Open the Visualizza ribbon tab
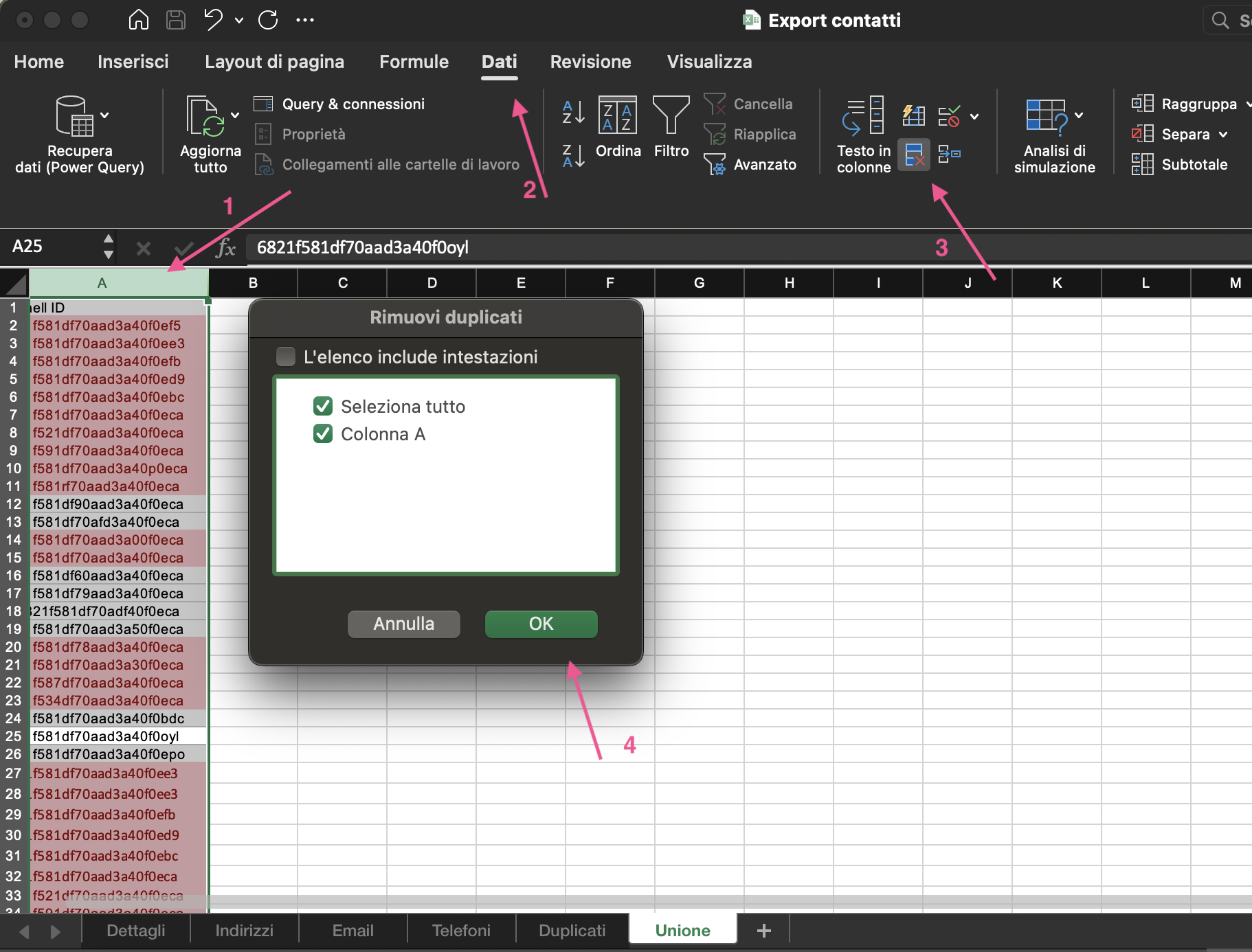 tap(710, 62)
